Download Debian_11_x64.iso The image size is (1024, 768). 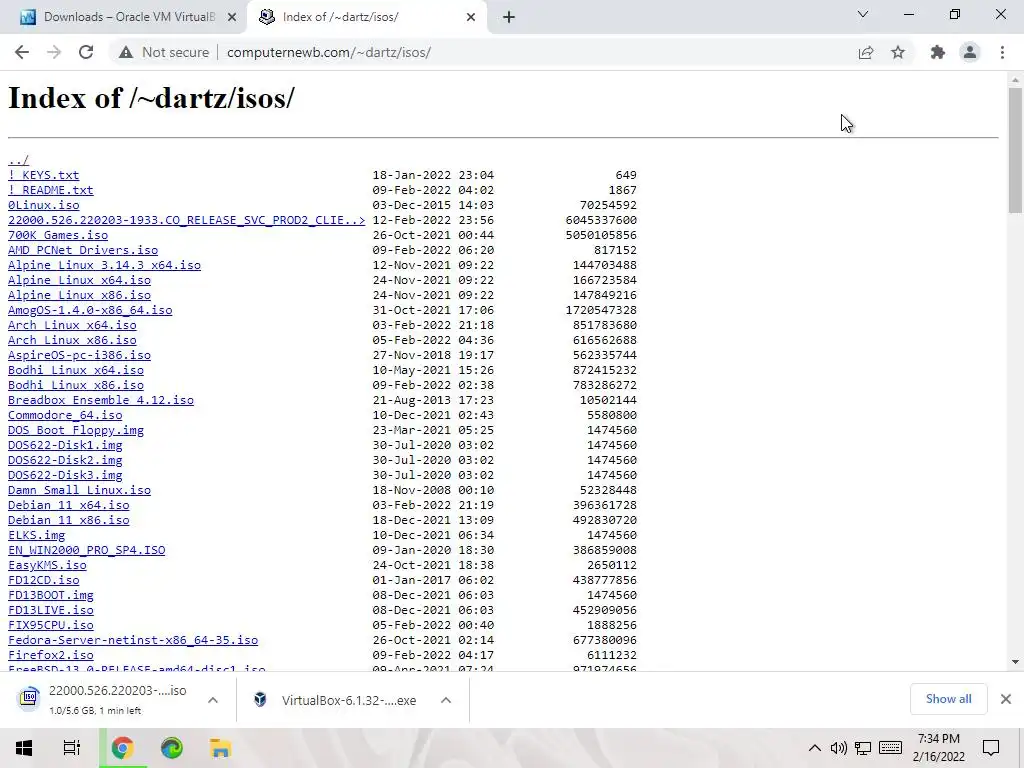tap(68, 505)
